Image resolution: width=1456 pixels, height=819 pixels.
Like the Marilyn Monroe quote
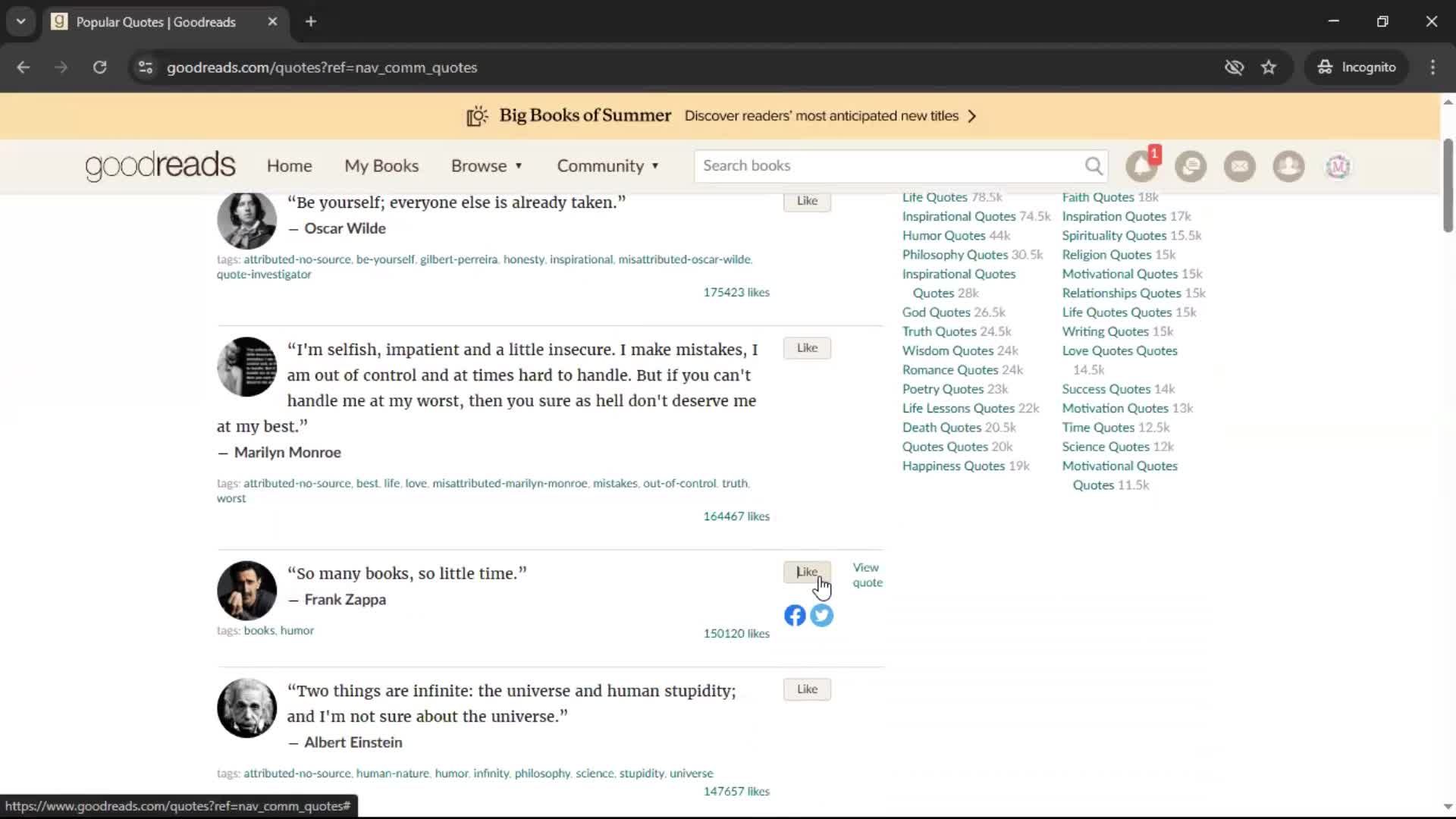pos(807,348)
